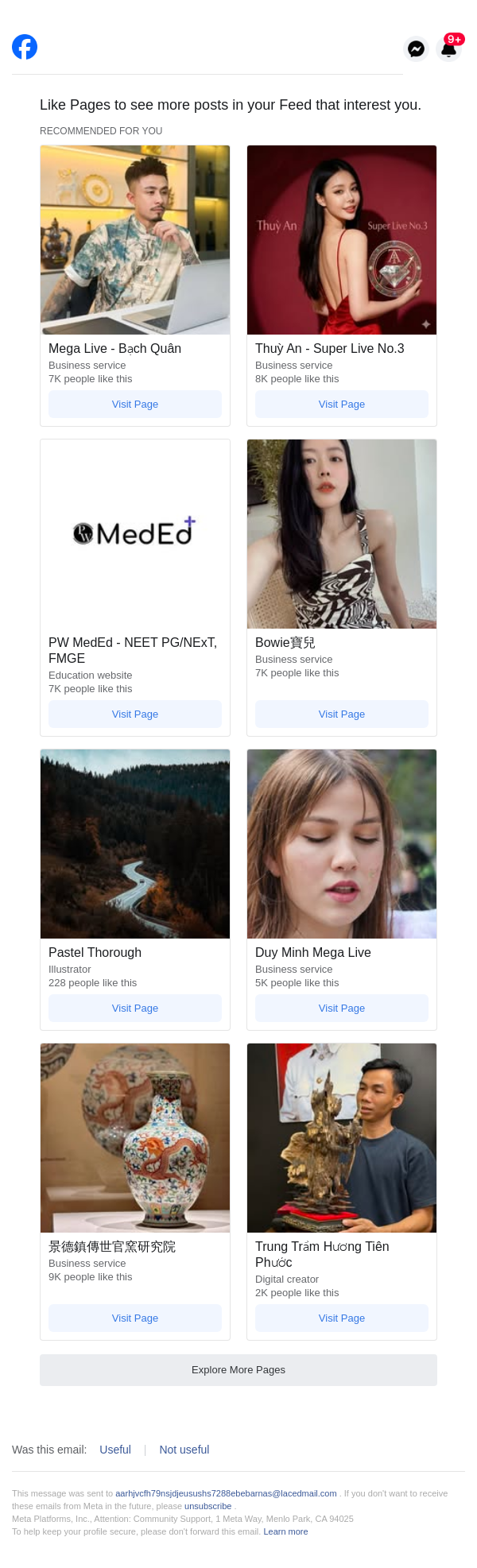Click the recipient email address link
This screenshot has height=1568, width=477.
(x=226, y=1493)
